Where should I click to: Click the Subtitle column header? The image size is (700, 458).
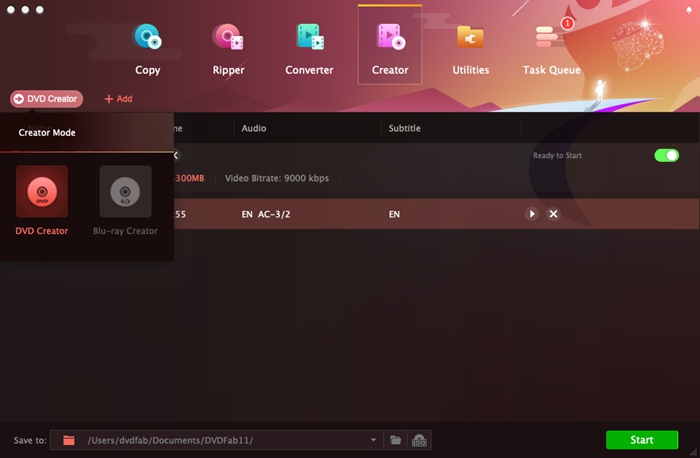(x=404, y=128)
